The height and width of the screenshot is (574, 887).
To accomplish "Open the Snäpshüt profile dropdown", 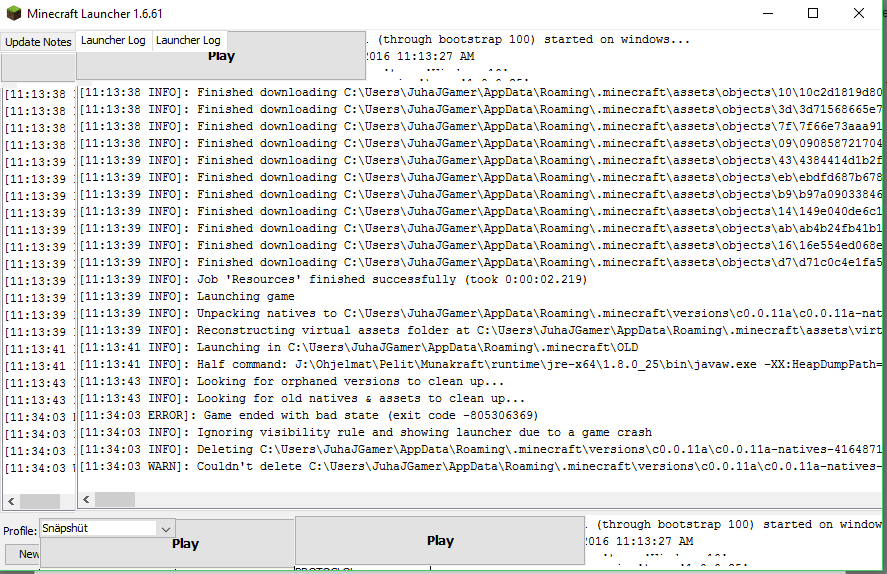I will (x=107, y=528).
